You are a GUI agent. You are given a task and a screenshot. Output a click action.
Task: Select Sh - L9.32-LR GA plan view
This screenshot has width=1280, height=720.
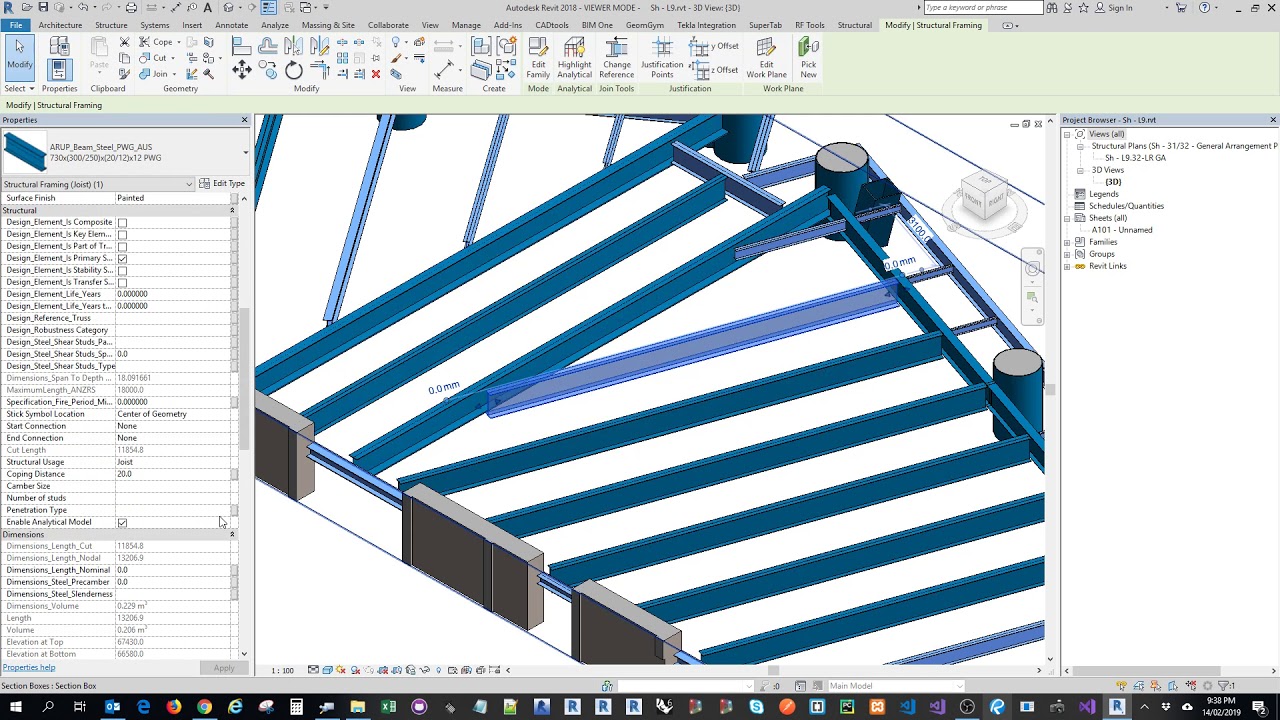click(1135, 158)
